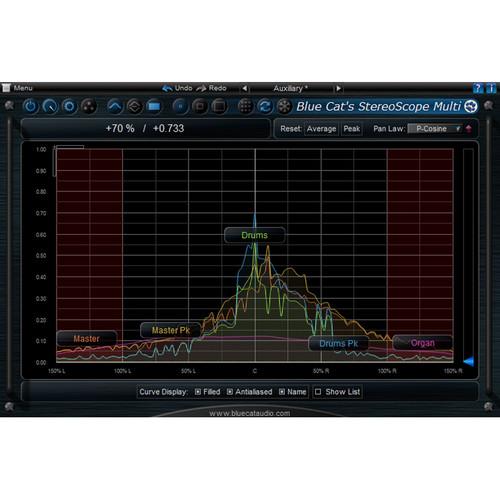Click the 50% L axis label
Screen dimensions: 500x500
coord(188,371)
